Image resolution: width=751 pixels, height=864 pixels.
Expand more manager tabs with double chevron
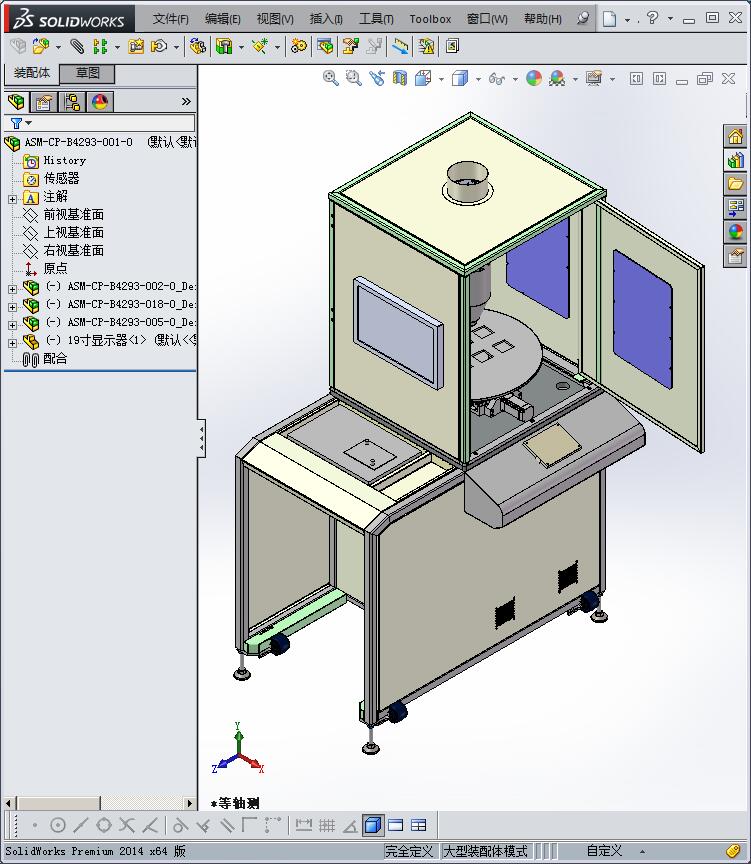click(186, 101)
